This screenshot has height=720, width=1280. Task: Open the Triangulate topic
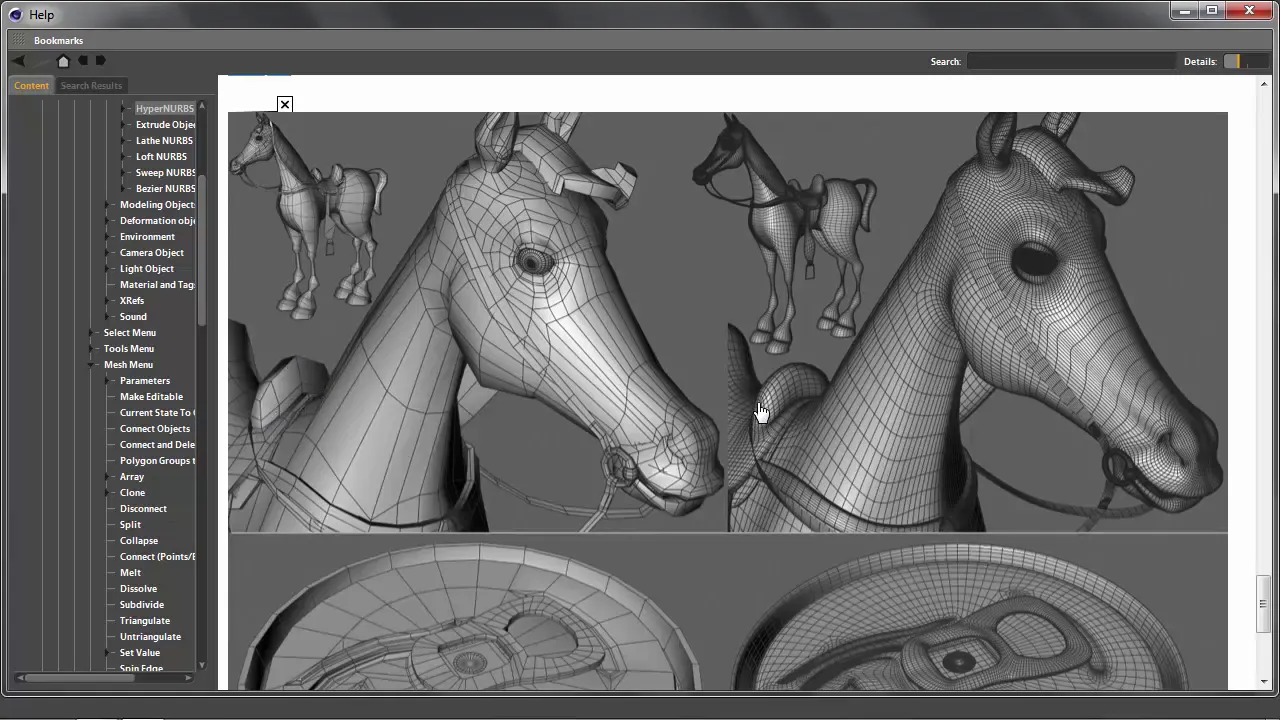pos(145,620)
